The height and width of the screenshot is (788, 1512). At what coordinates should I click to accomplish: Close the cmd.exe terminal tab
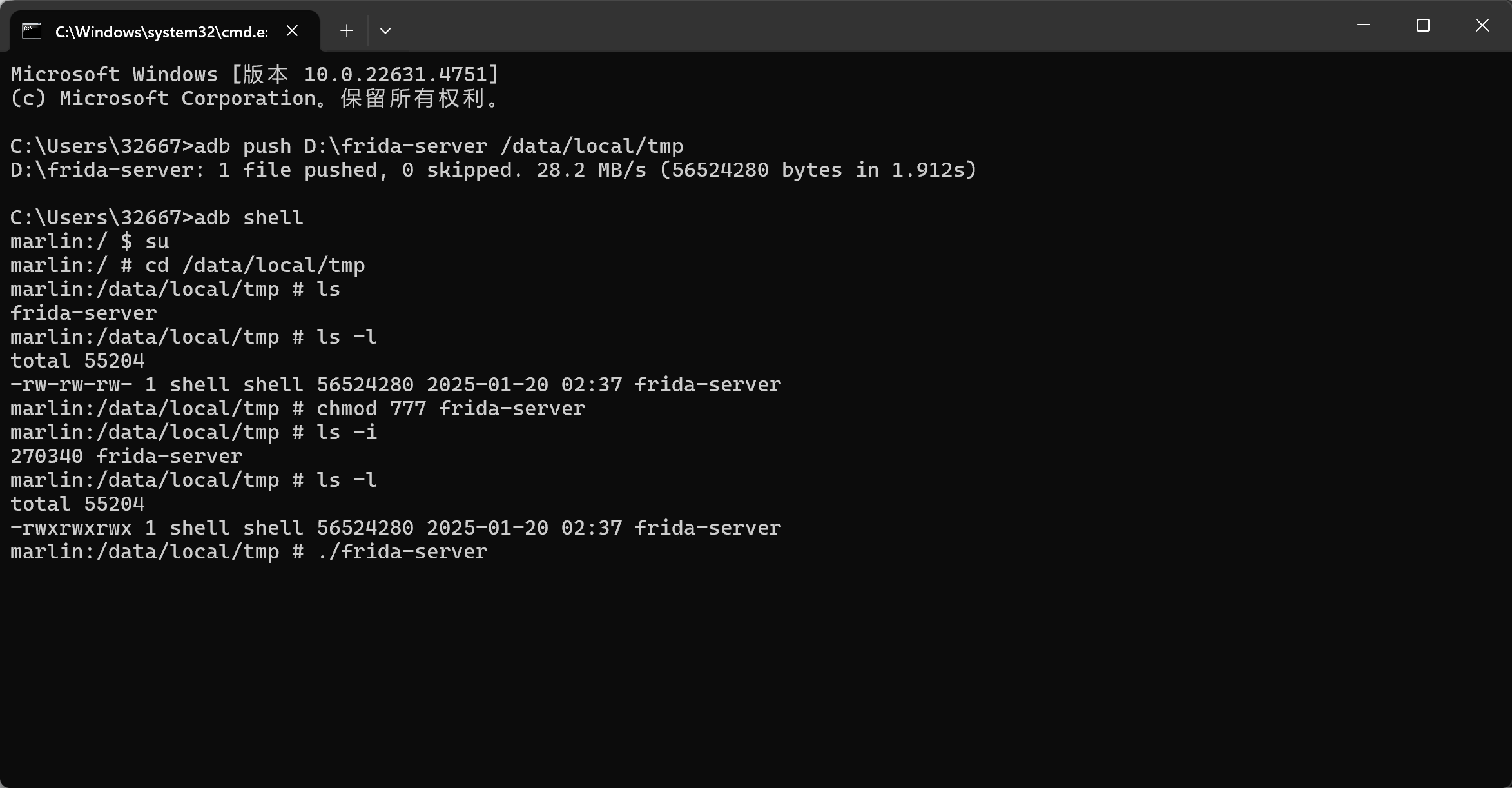(292, 31)
